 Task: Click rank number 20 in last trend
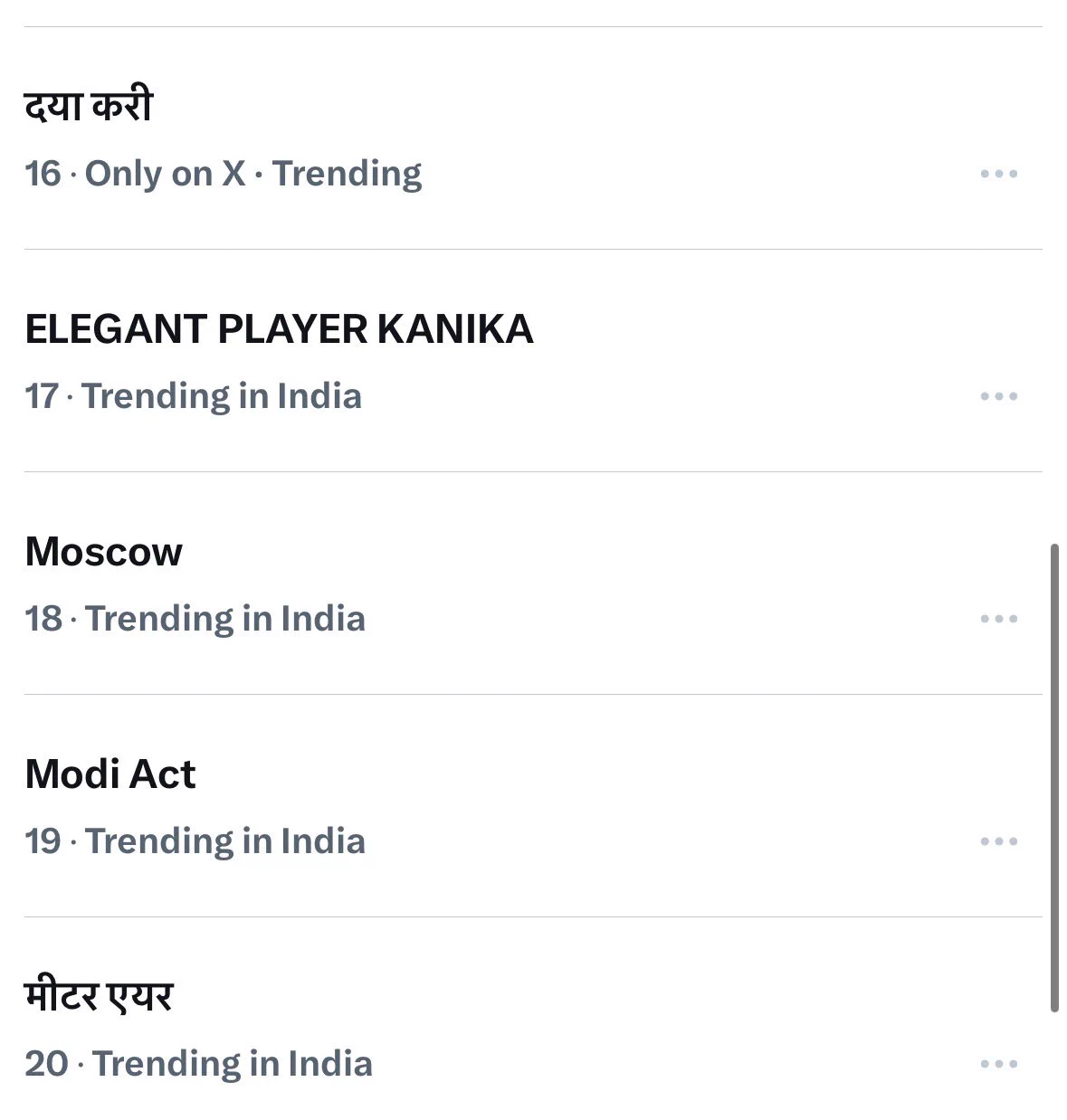[46, 1064]
